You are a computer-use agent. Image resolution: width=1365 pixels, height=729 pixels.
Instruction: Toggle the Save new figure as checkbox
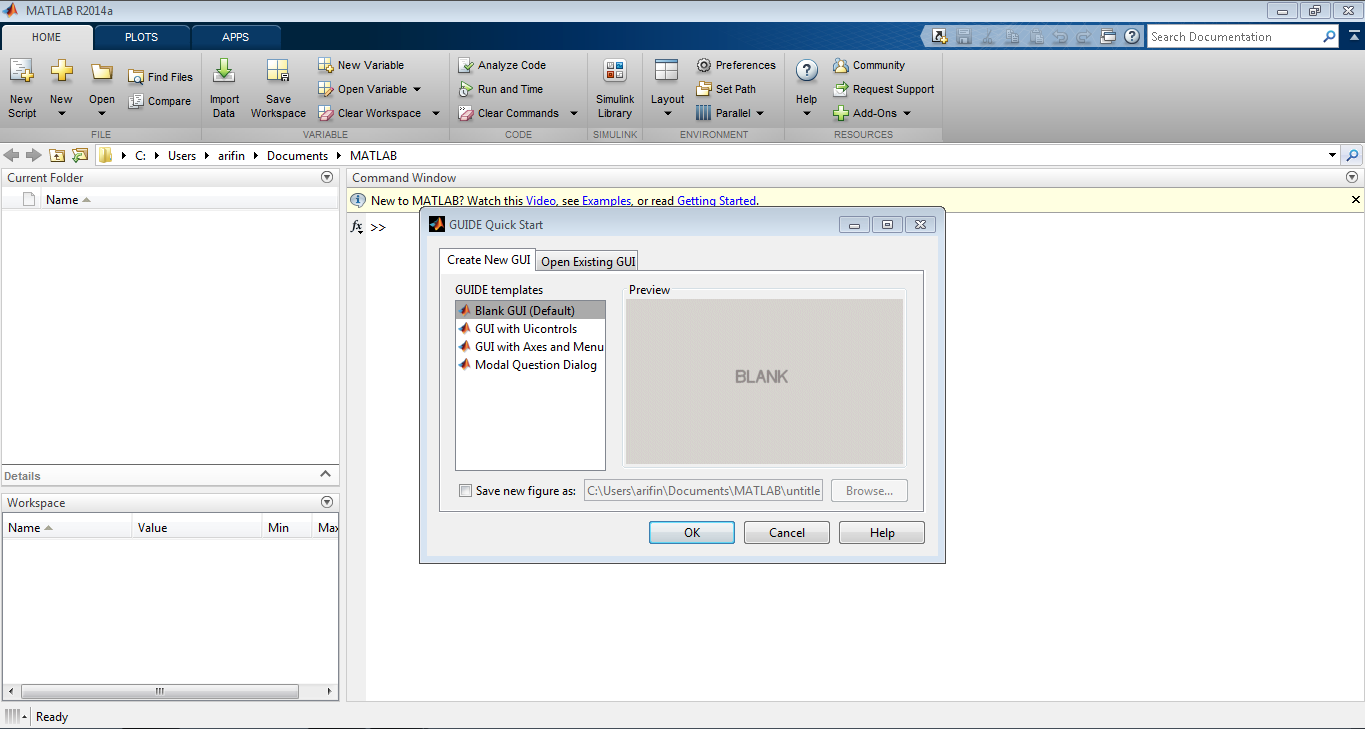point(465,491)
